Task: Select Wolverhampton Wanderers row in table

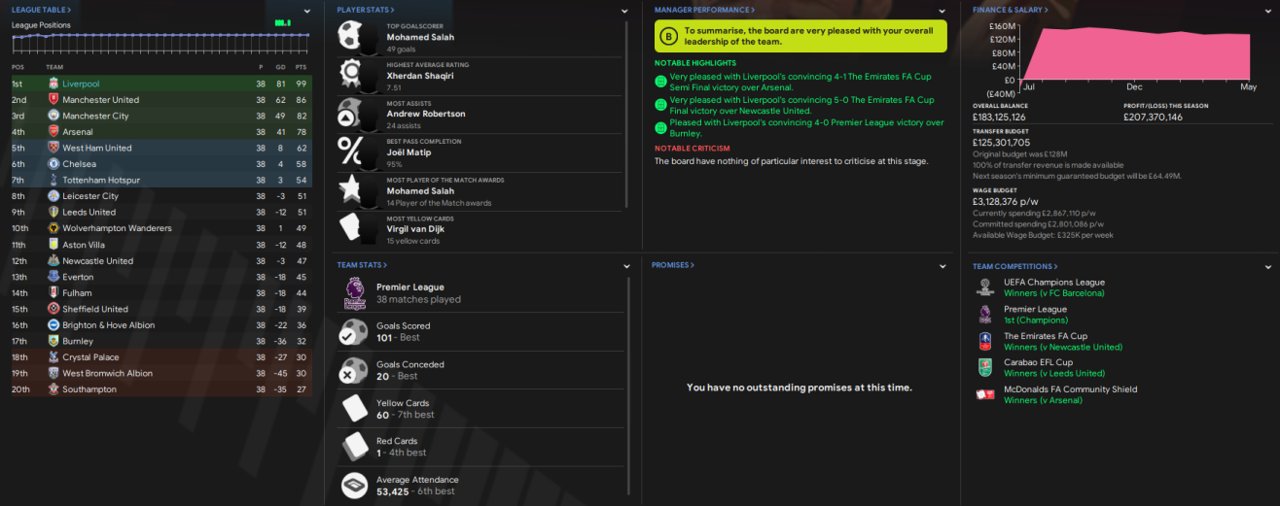Action: pos(161,228)
